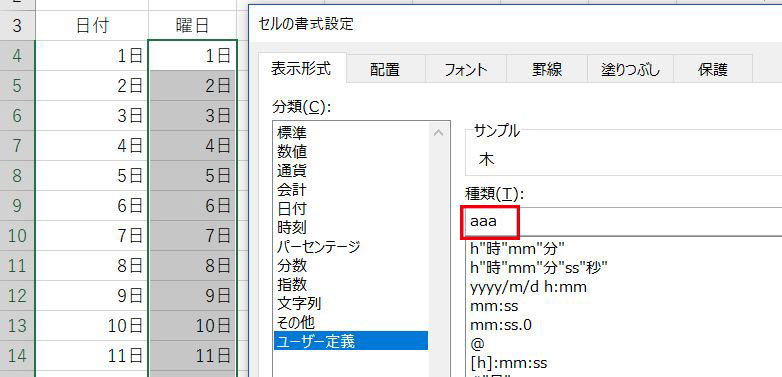Screen dimensions: 782x377
Task: Click 日付 column cell showing 1日
Action: (92, 55)
